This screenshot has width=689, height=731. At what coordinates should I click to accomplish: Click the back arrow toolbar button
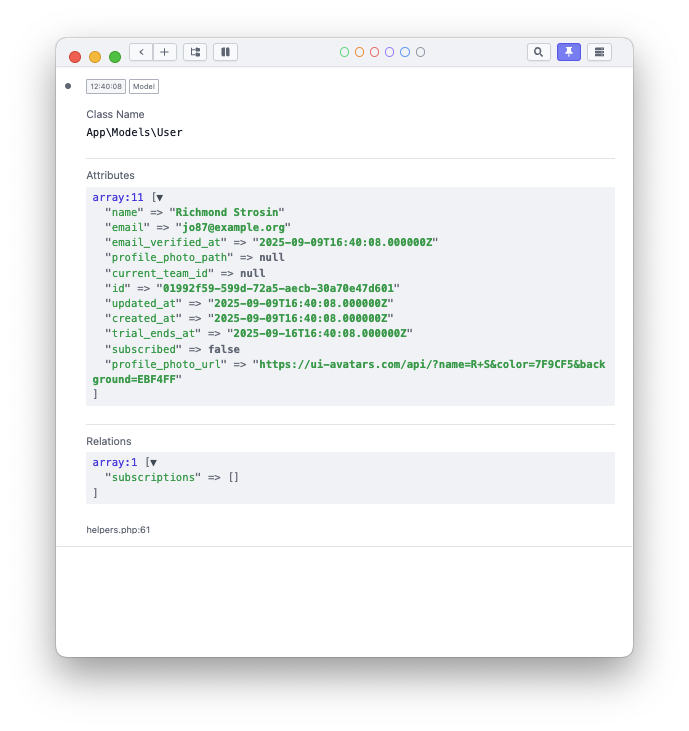click(141, 52)
